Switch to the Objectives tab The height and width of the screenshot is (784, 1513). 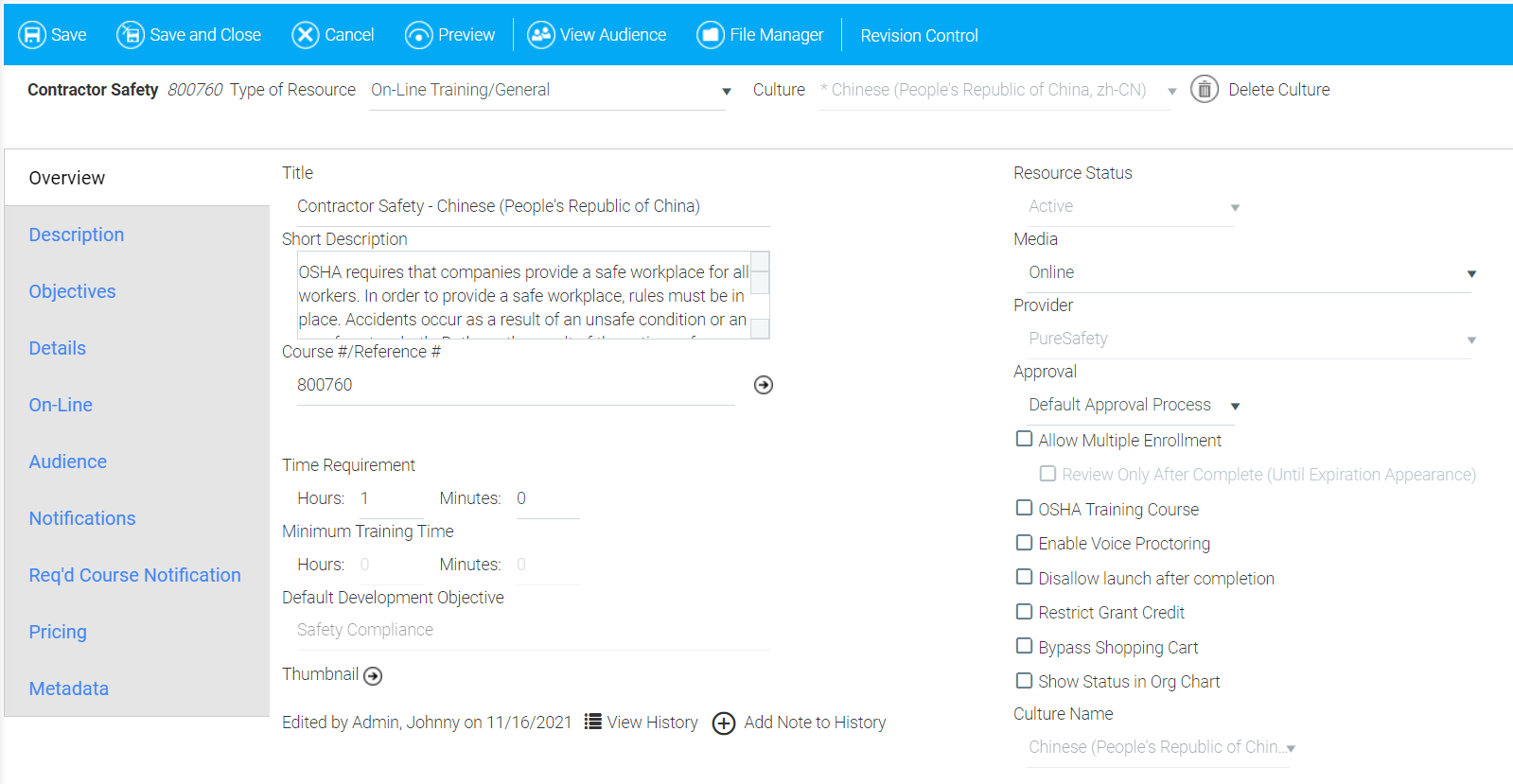(72, 291)
